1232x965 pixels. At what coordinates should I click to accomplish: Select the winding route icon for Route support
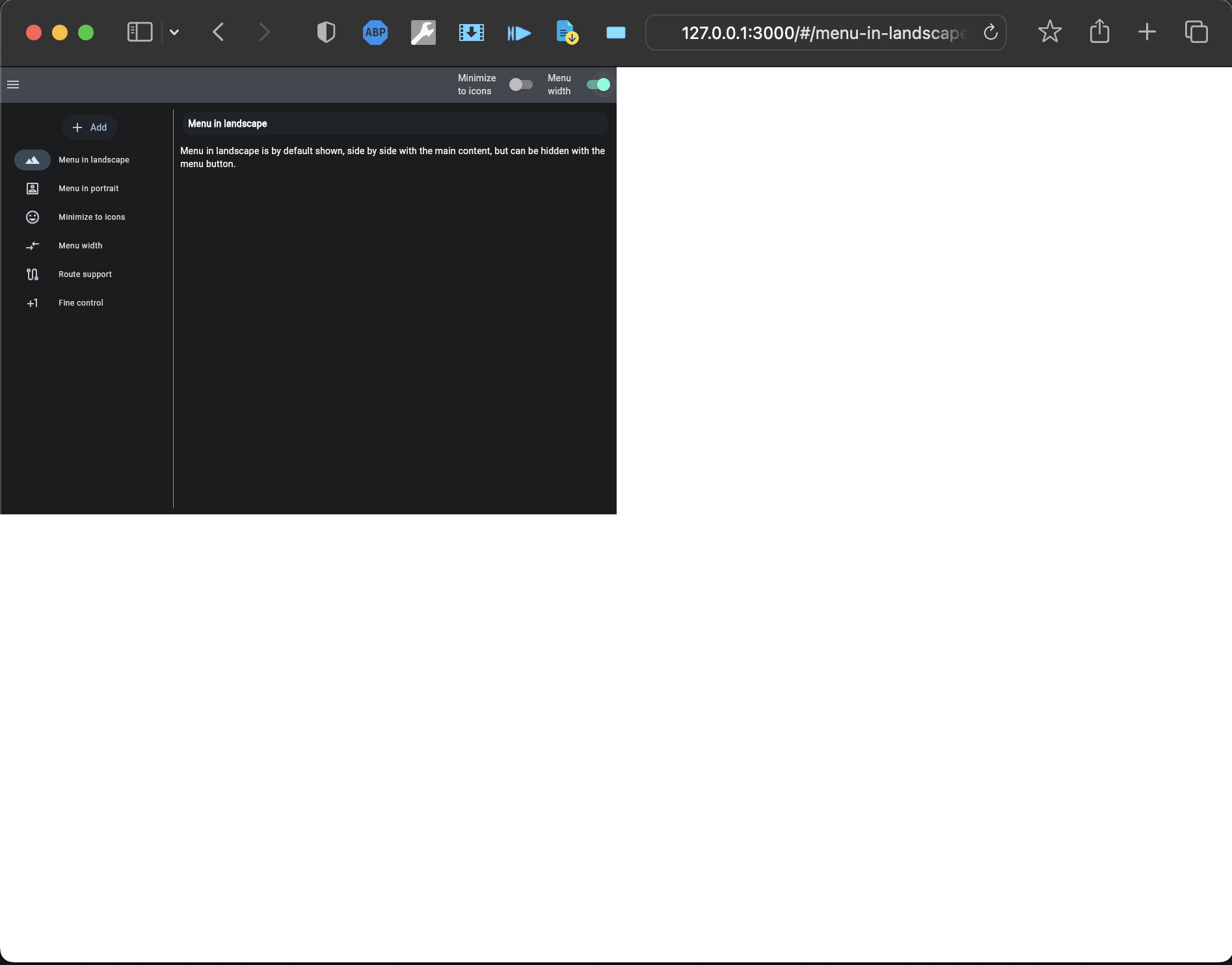33,274
